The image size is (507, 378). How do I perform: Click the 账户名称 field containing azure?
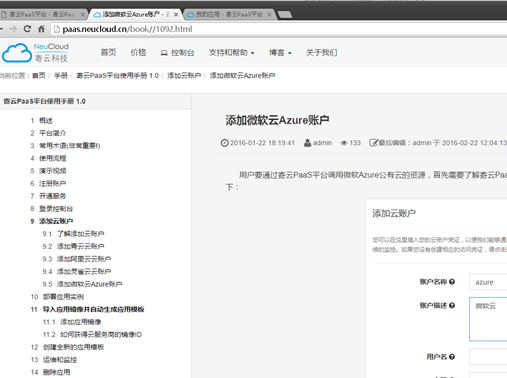[488, 282]
